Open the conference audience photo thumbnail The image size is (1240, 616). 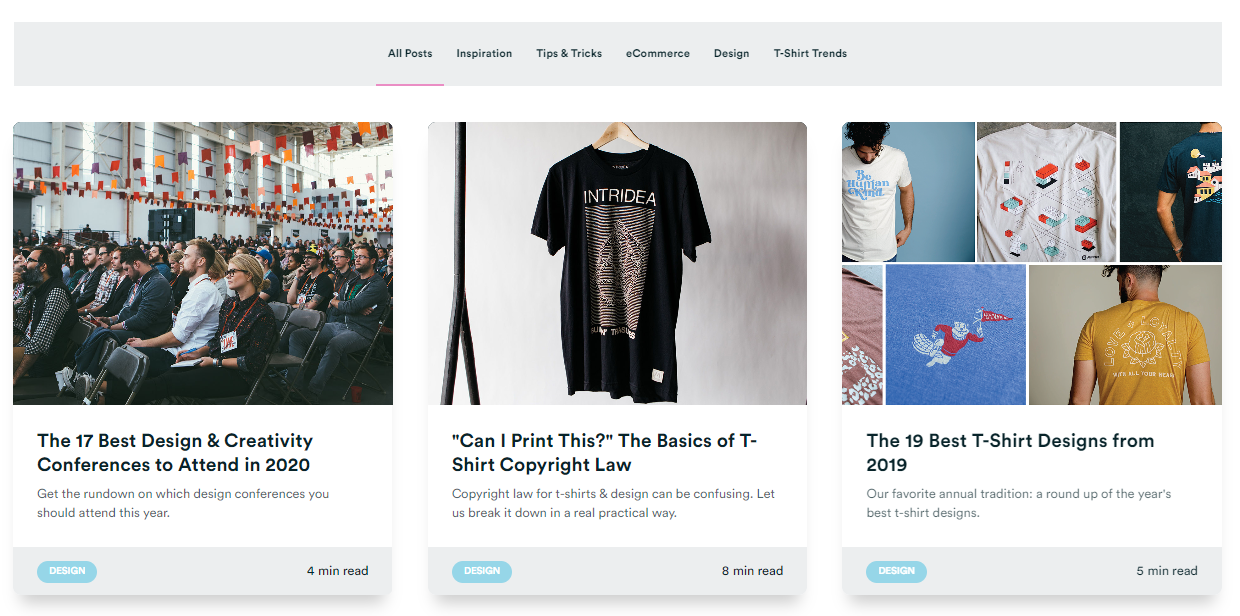(x=203, y=263)
